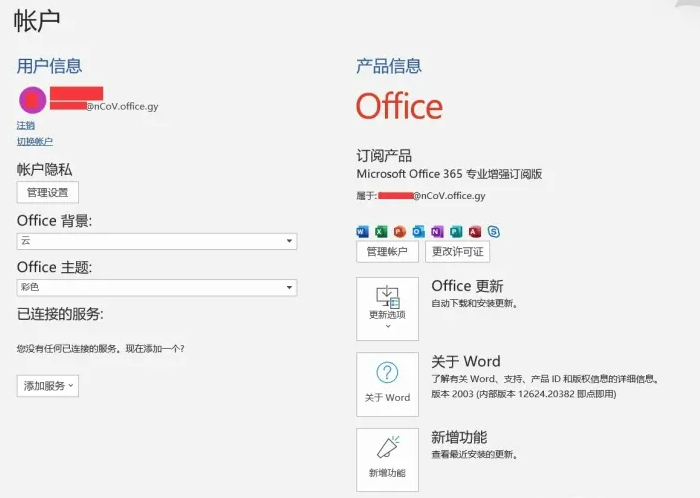
Task: Click the Office 主题 combo box showing 彩色
Action: tap(157, 287)
